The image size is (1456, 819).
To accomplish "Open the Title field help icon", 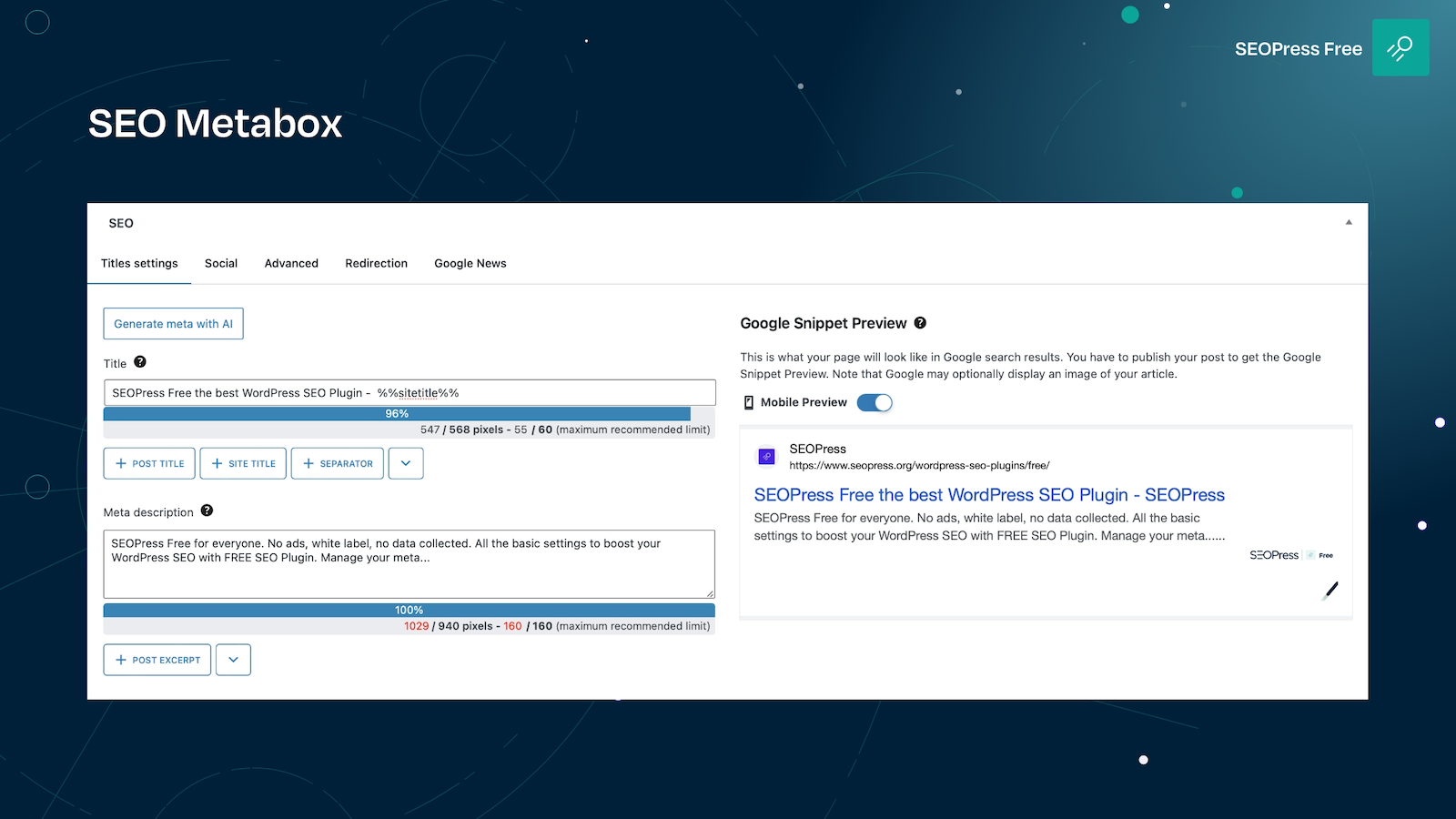I will pyautogui.click(x=140, y=361).
